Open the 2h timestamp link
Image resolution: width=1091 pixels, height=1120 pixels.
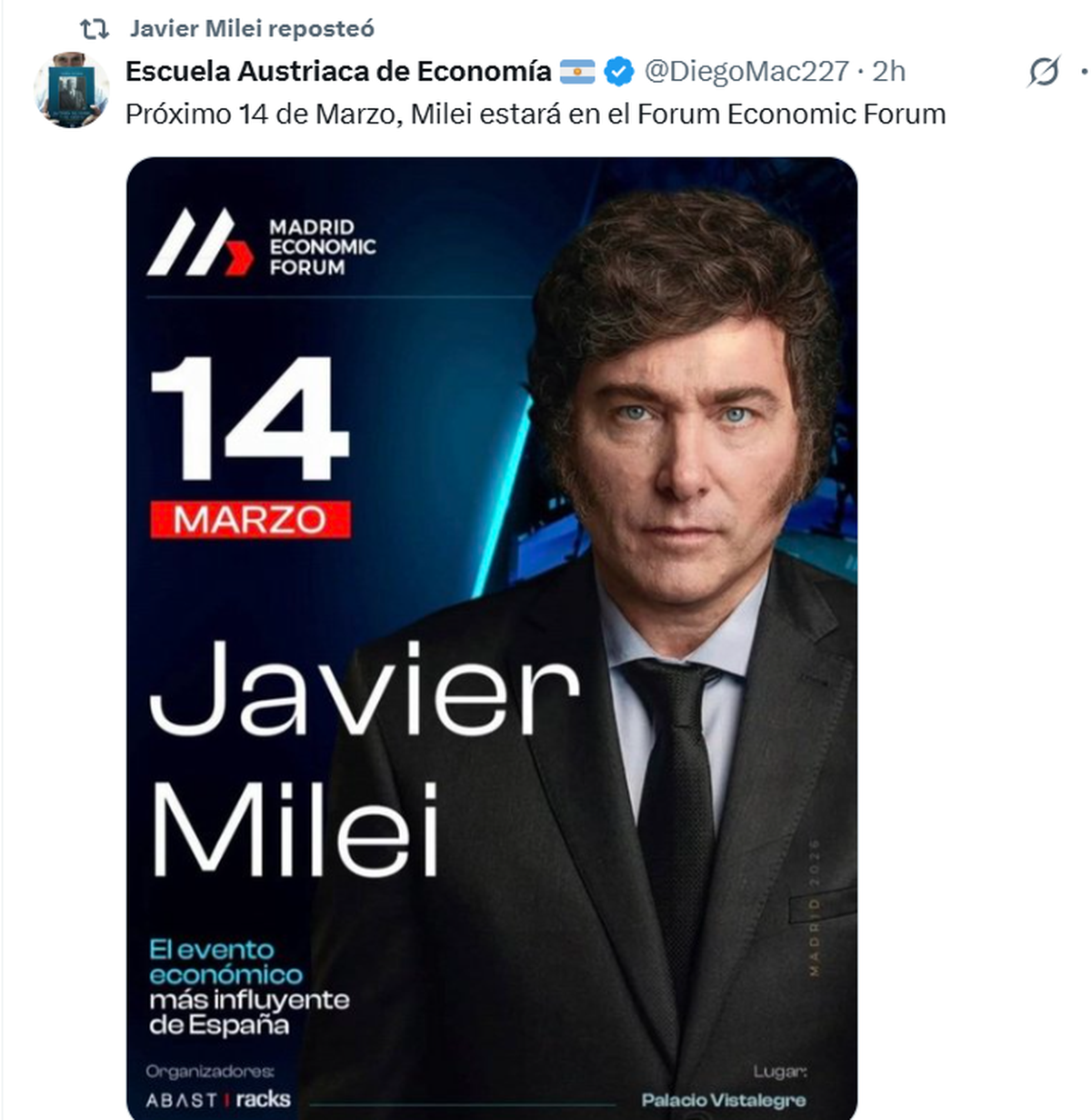click(x=889, y=71)
